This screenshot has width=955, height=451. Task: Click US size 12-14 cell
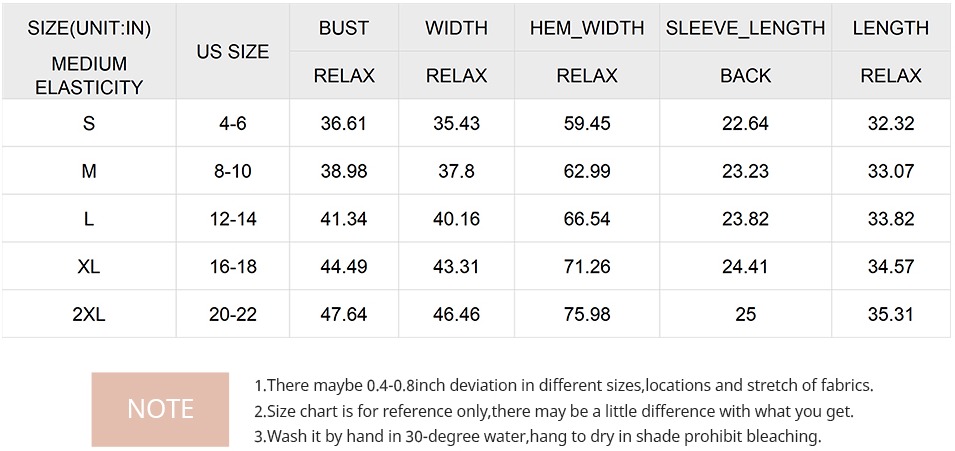[233, 219]
